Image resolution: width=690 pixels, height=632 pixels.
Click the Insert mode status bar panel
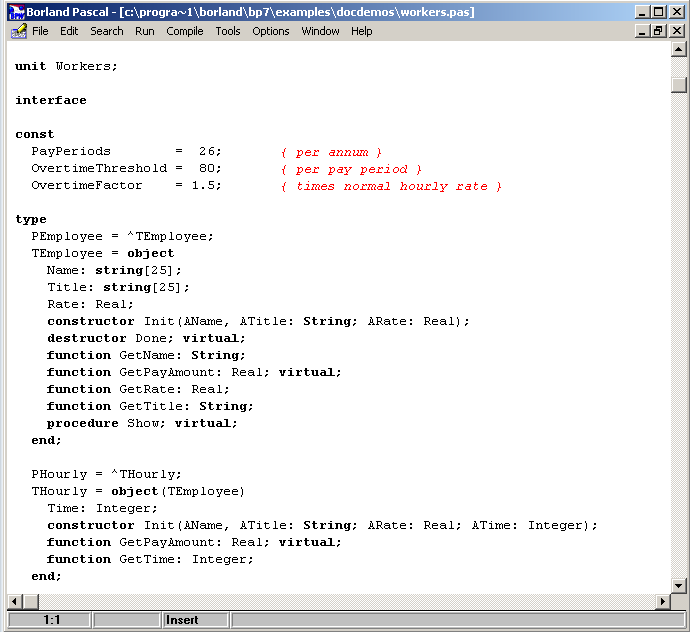click(x=196, y=620)
